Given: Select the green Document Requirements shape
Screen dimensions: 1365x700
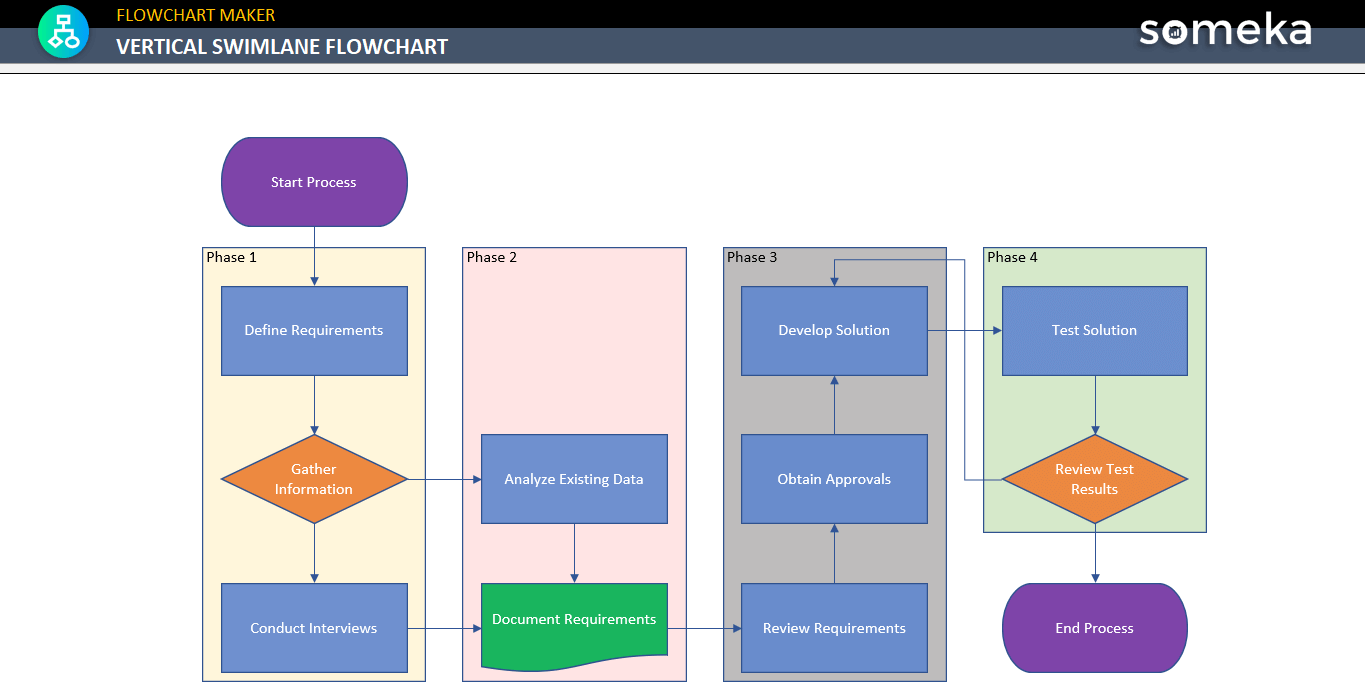Looking at the screenshot, I should point(574,620).
